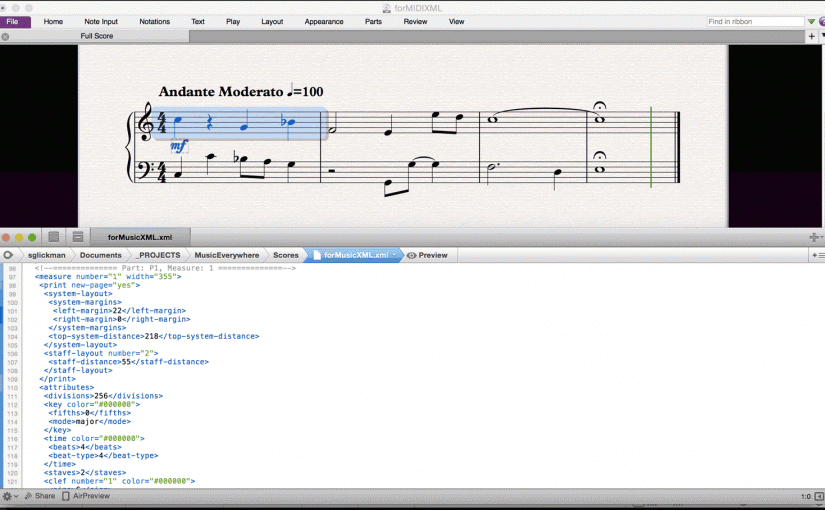
Task: Collapse the ribbon with the green arrow
Action: (x=811, y=22)
